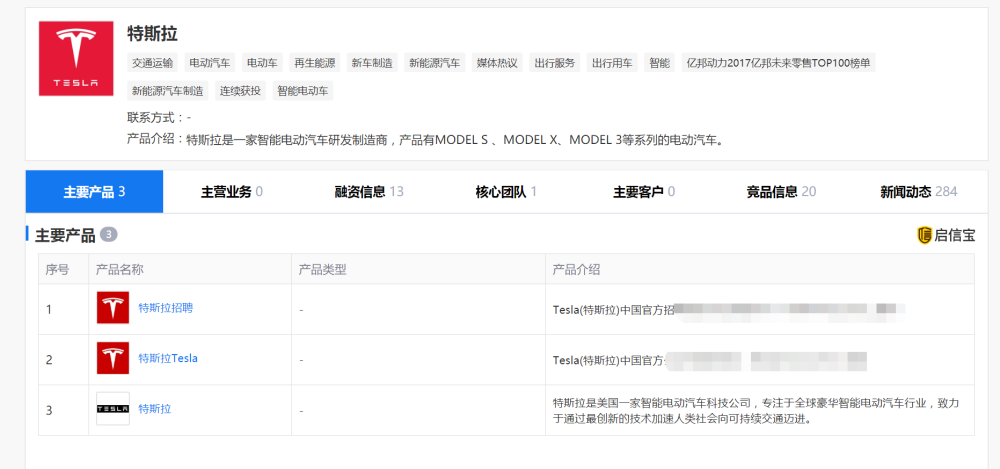Open the 特斯拉Tesla product link
Screen dimensions: 1000x469
coord(168,358)
